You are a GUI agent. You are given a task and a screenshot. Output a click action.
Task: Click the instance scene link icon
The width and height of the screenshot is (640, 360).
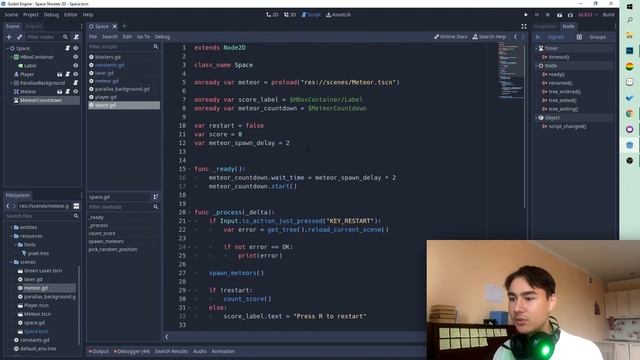click(x=19, y=37)
